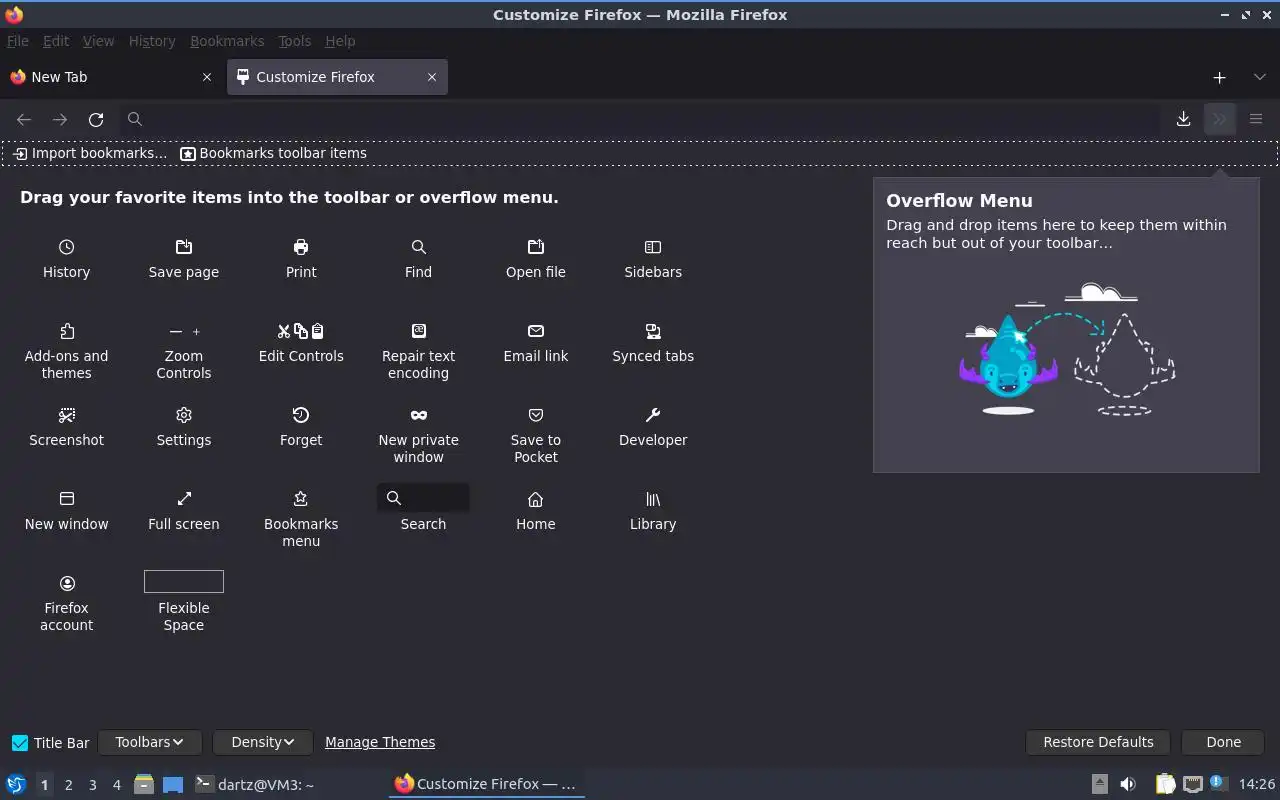Click Bookmarks toolbar items placeholder
This screenshot has width=1280, height=800.
[x=273, y=153]
